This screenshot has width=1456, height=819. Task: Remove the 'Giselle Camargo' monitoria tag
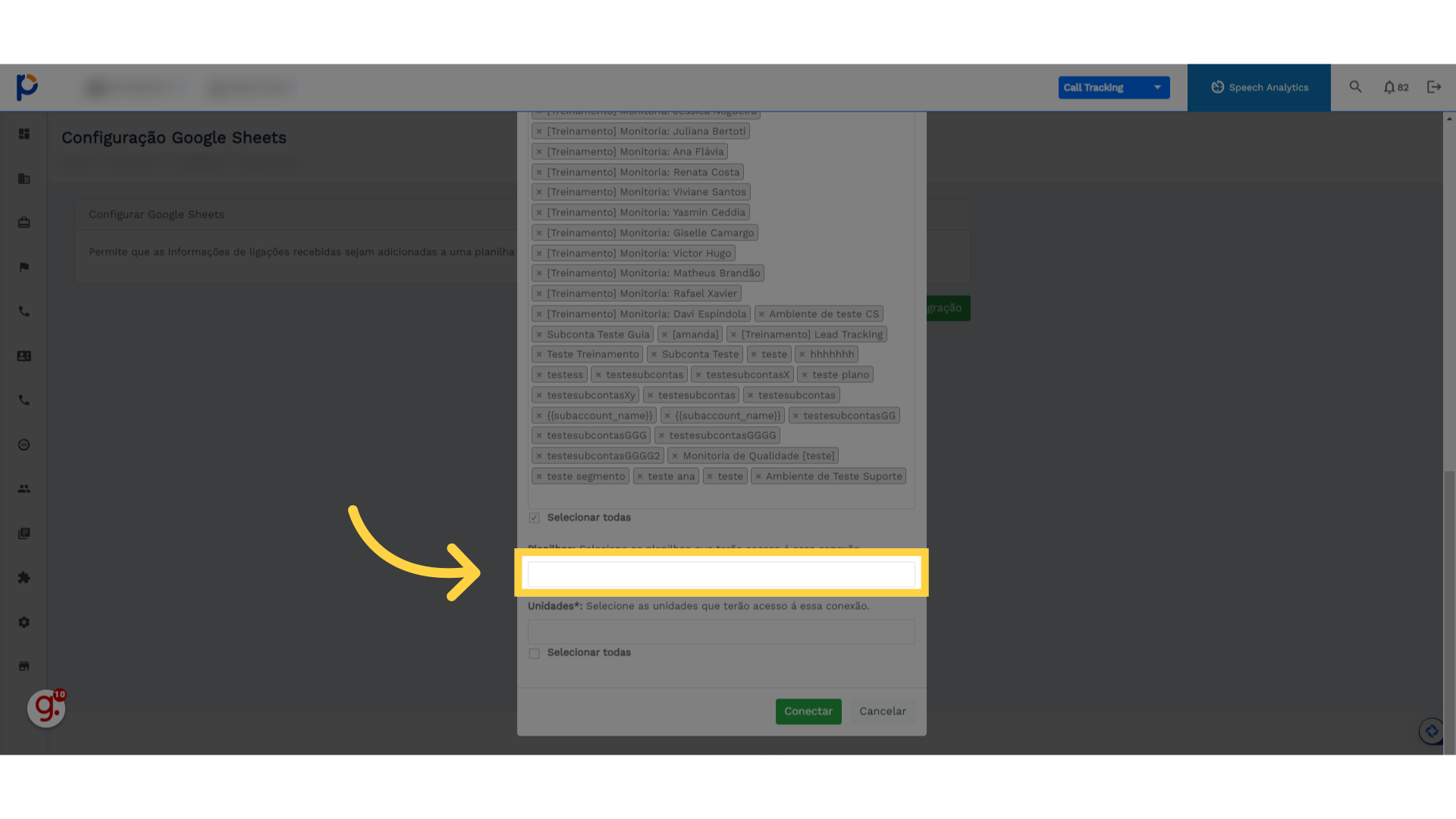(539, 233)
